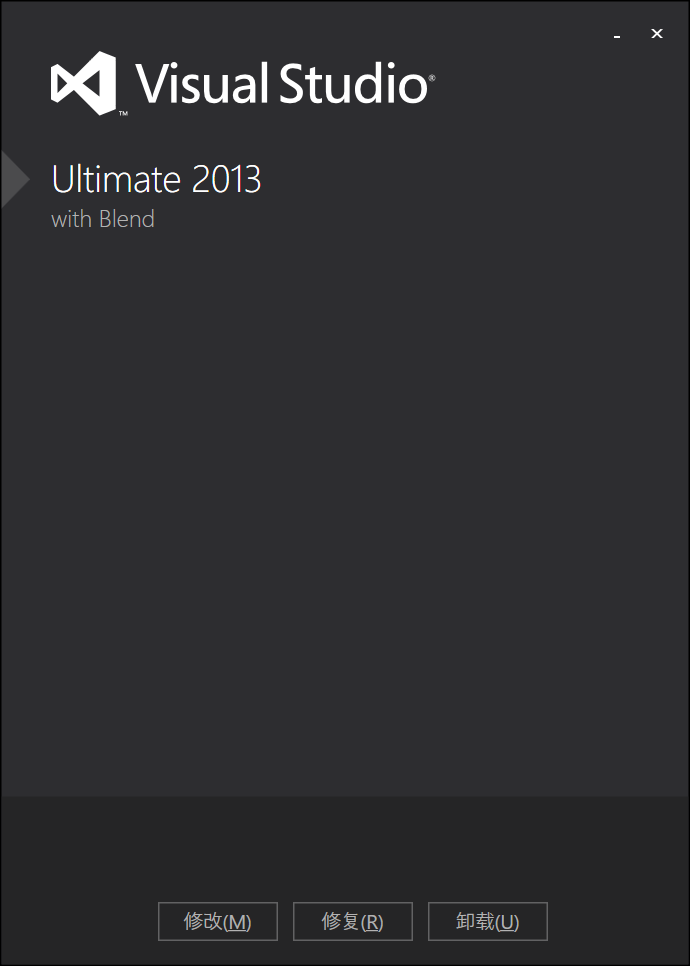Minimize the Visual Studio setup window
690x966 pixels.
click(x=617, y=35)
